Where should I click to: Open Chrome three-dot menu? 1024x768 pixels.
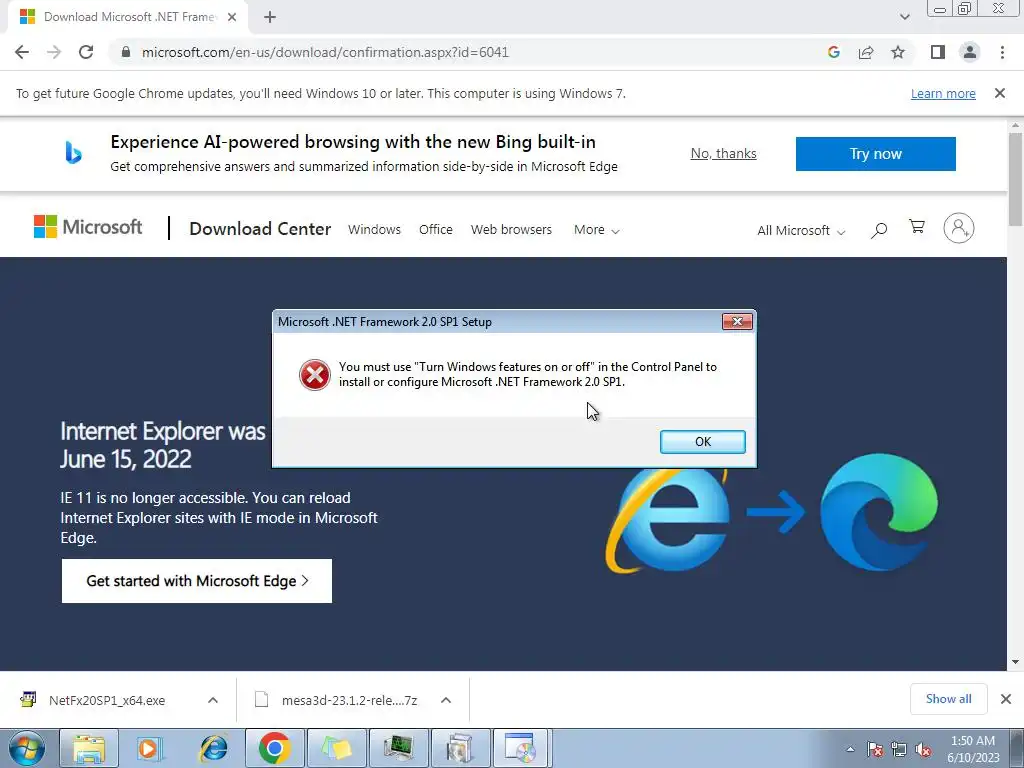[x=1002, y=52]
